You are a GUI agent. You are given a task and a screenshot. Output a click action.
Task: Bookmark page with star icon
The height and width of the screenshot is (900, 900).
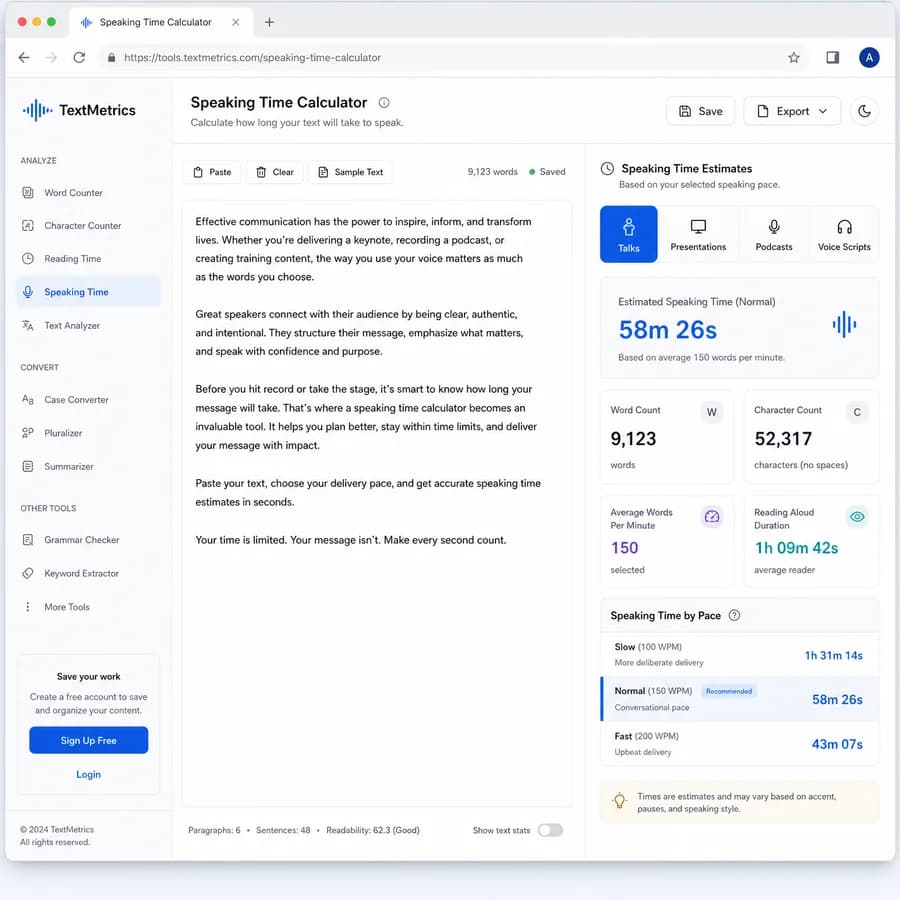(794, 57)
